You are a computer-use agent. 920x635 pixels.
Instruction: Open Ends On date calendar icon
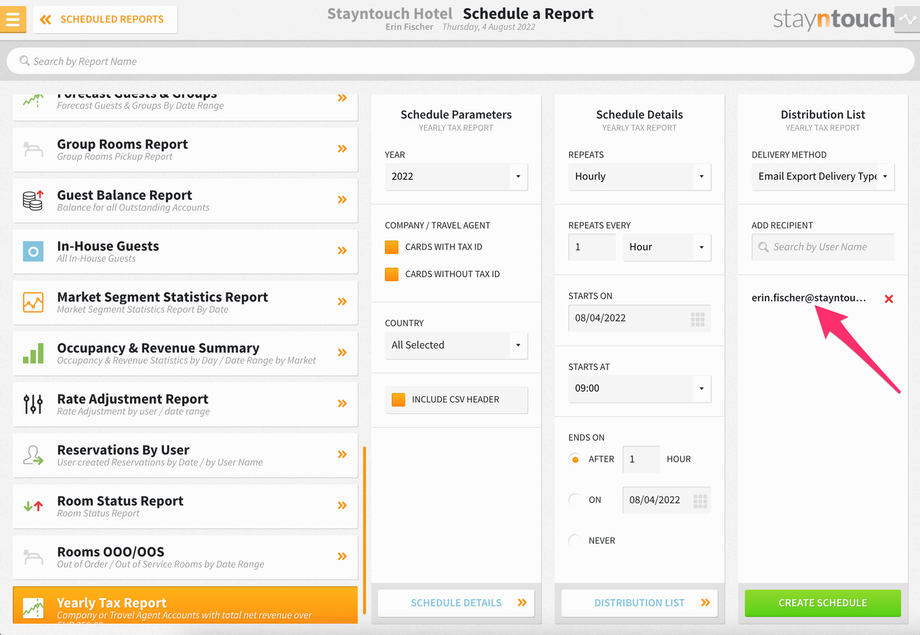point(700,501)
